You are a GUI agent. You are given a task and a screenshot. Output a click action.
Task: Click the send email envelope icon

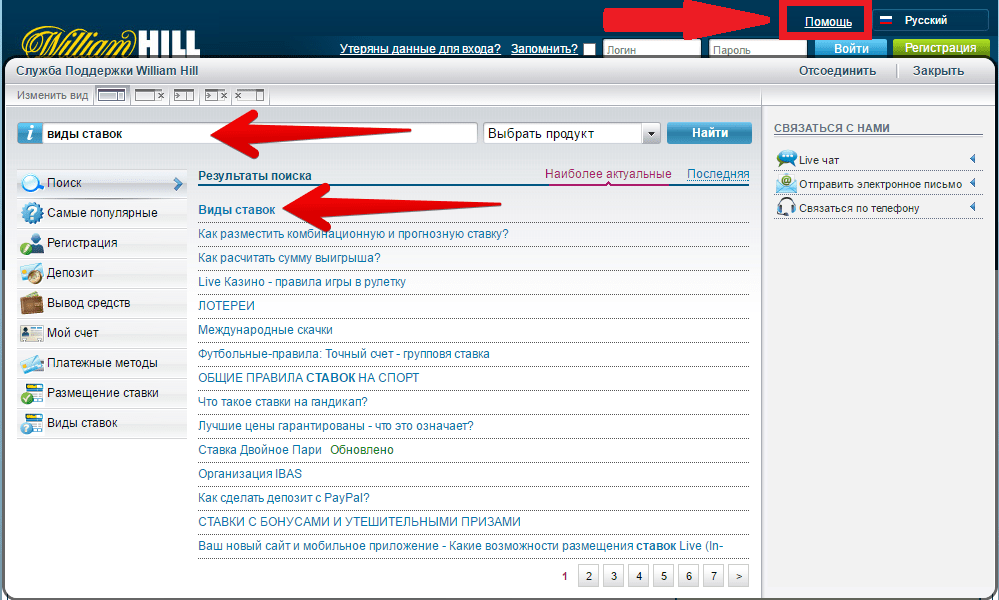click(x=786, y=184)
